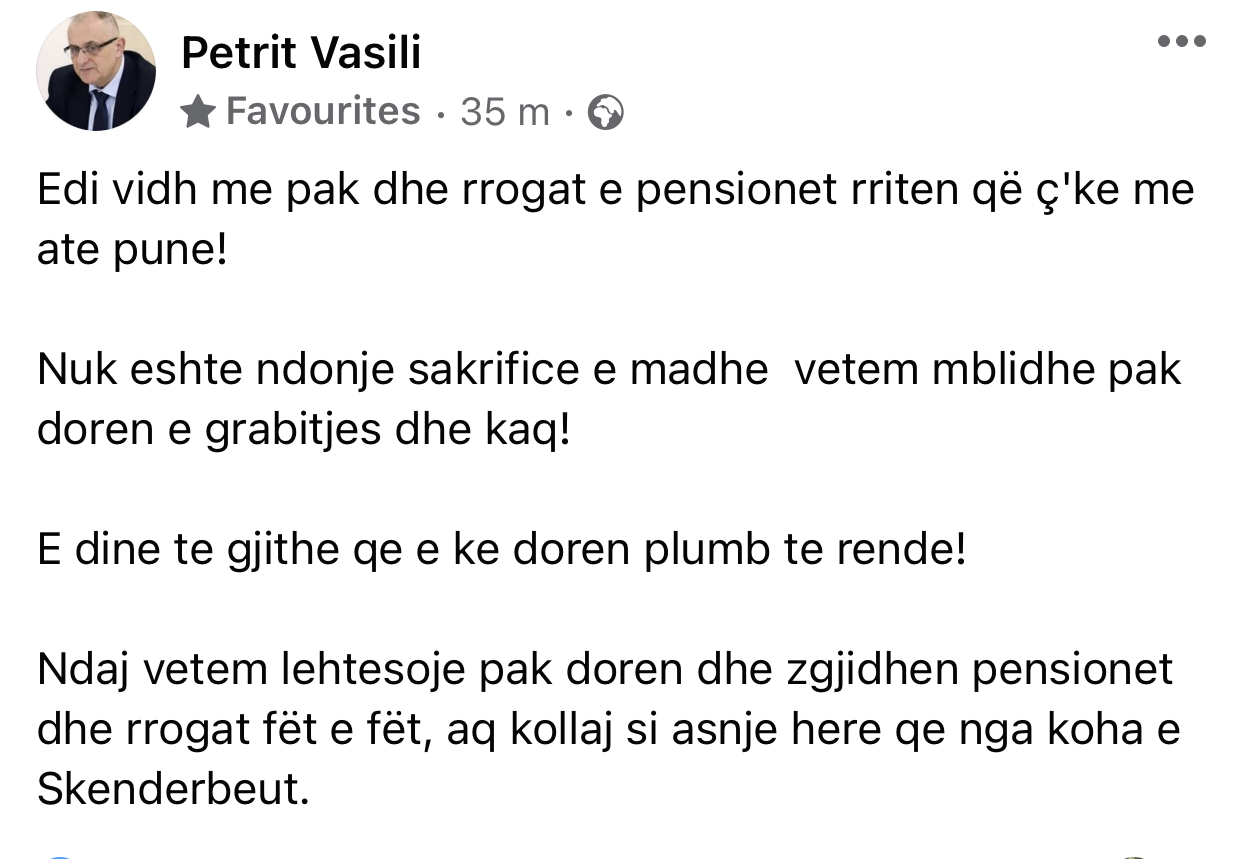The width and height of the screenshot is (1242, 859).
Task: Click the paragraph starting with "Edi vidh"
Action: coord(615,190)
